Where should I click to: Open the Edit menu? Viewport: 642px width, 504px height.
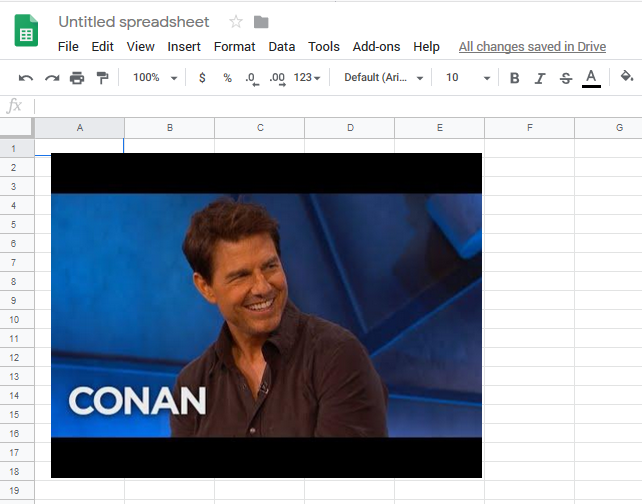102,47
